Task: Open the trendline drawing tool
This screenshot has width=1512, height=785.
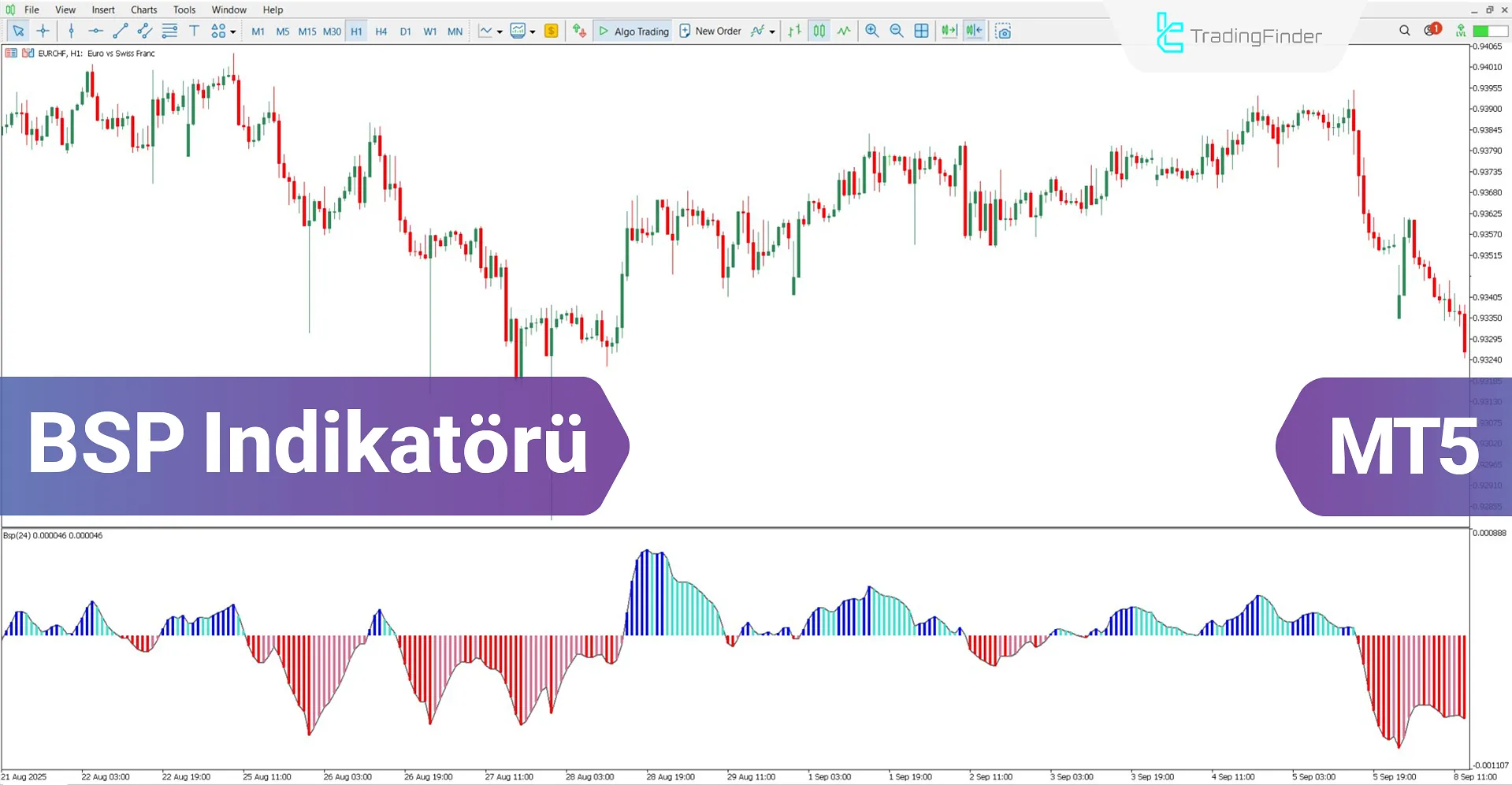Action: point(121,31)
